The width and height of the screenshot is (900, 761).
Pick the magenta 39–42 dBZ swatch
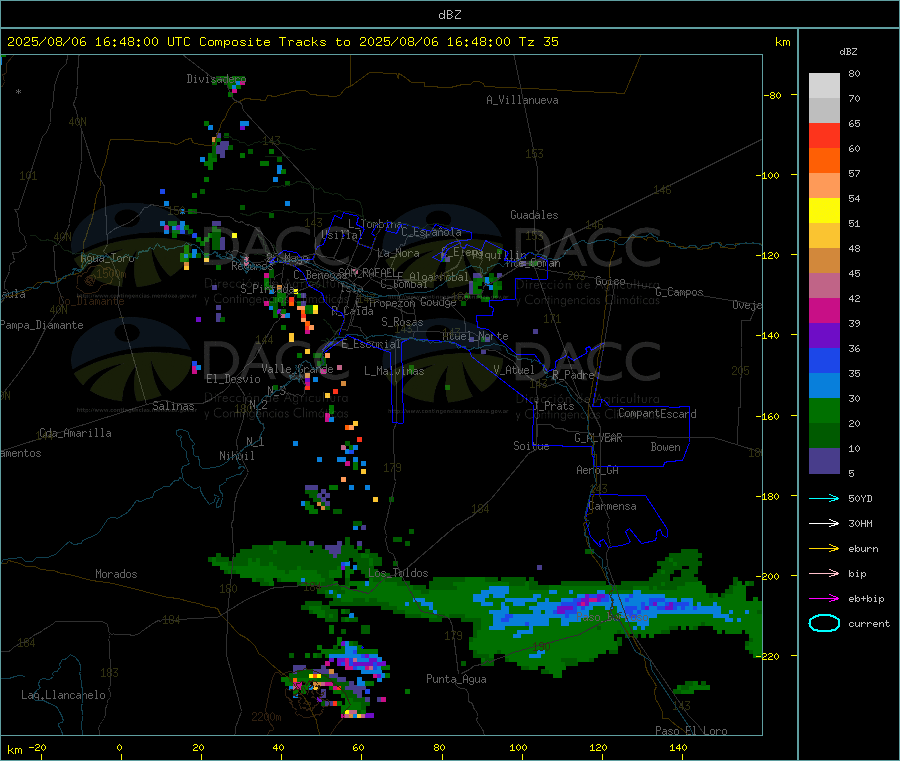pos(824,310)
